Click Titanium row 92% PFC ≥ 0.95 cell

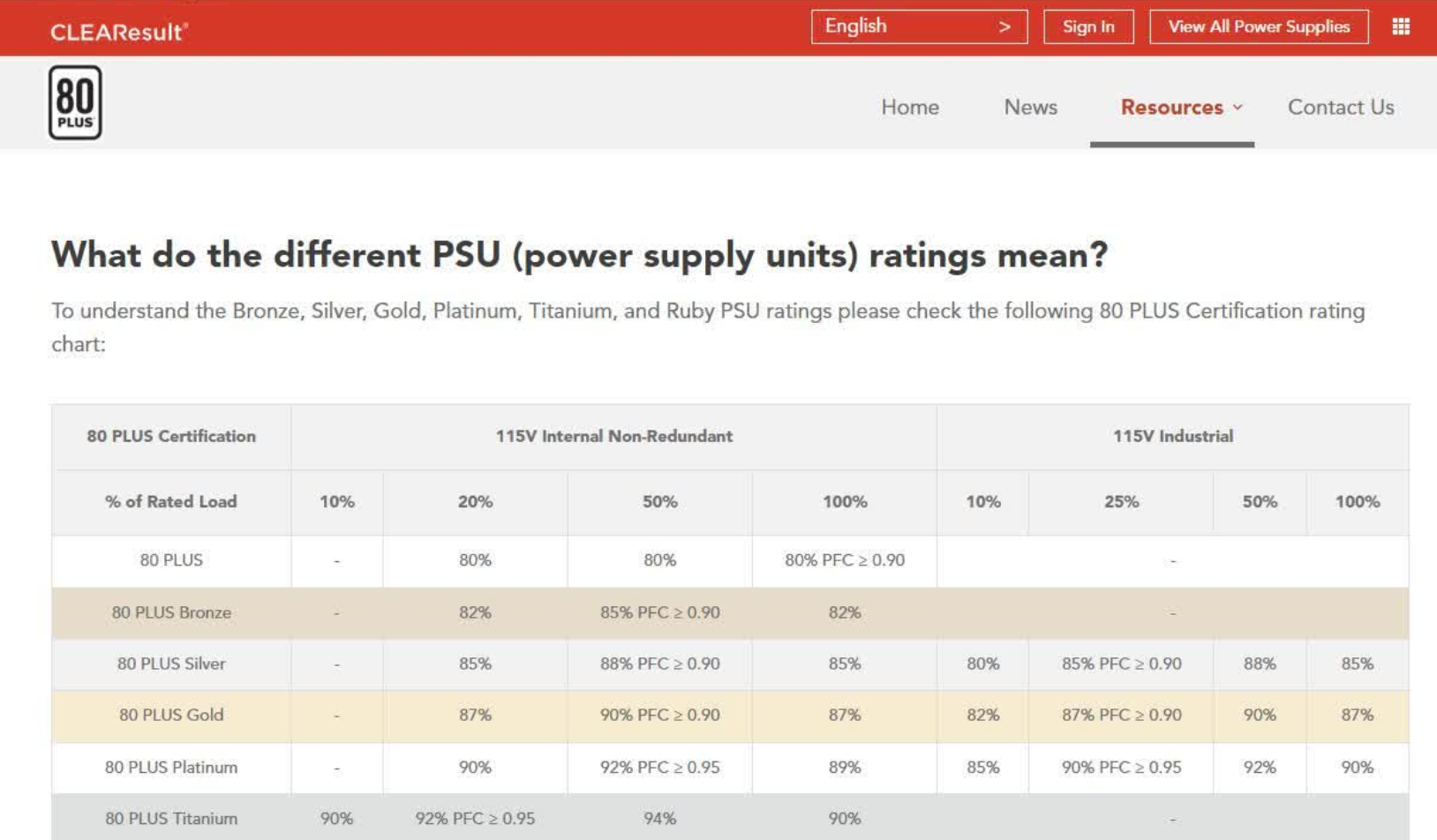pyautogui.click(x=475, y=818)
